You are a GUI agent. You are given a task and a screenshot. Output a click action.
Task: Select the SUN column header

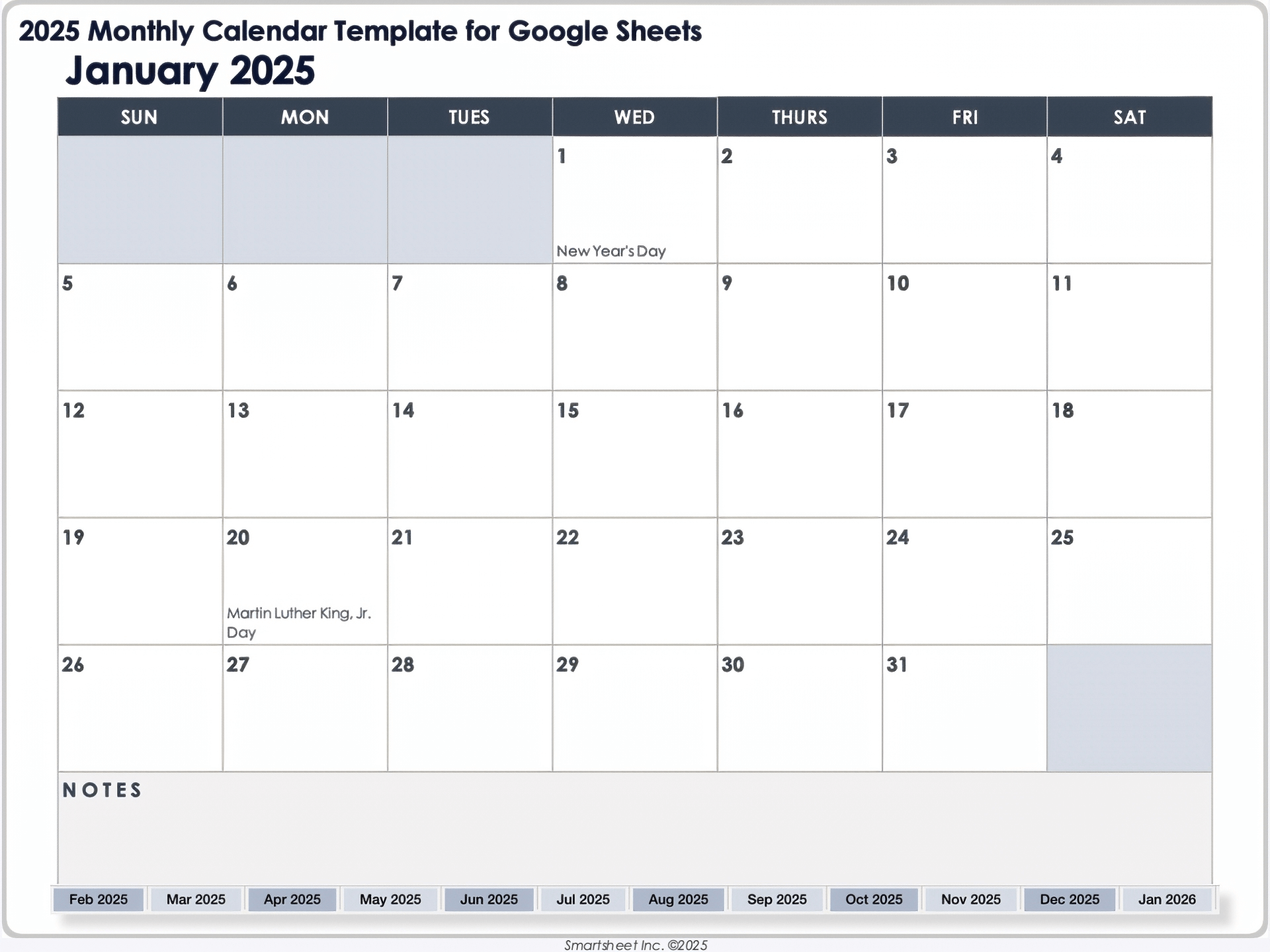(x=140, y=117)
